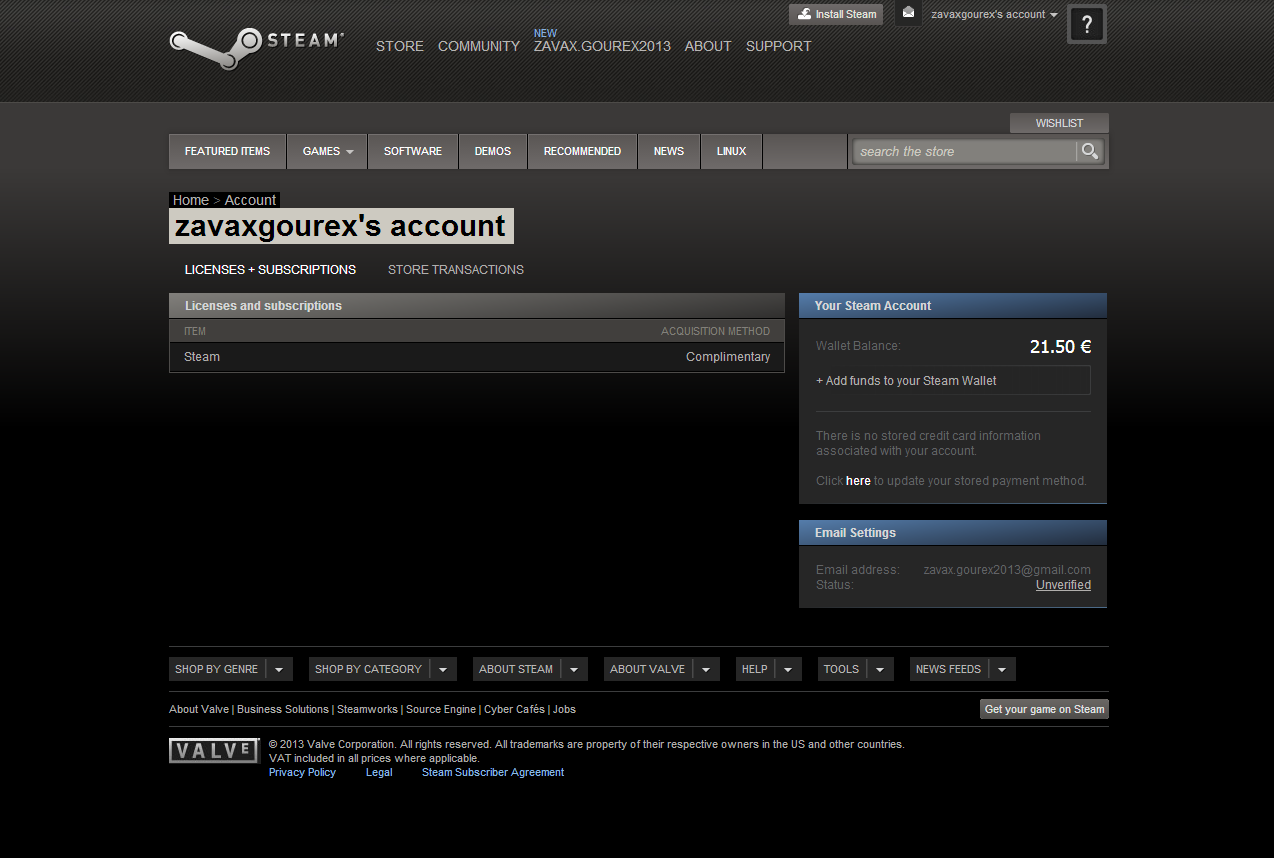Open zavaxgourex's account dropdown
Viewport: 1274px width, 858px height.
(994, 14)
